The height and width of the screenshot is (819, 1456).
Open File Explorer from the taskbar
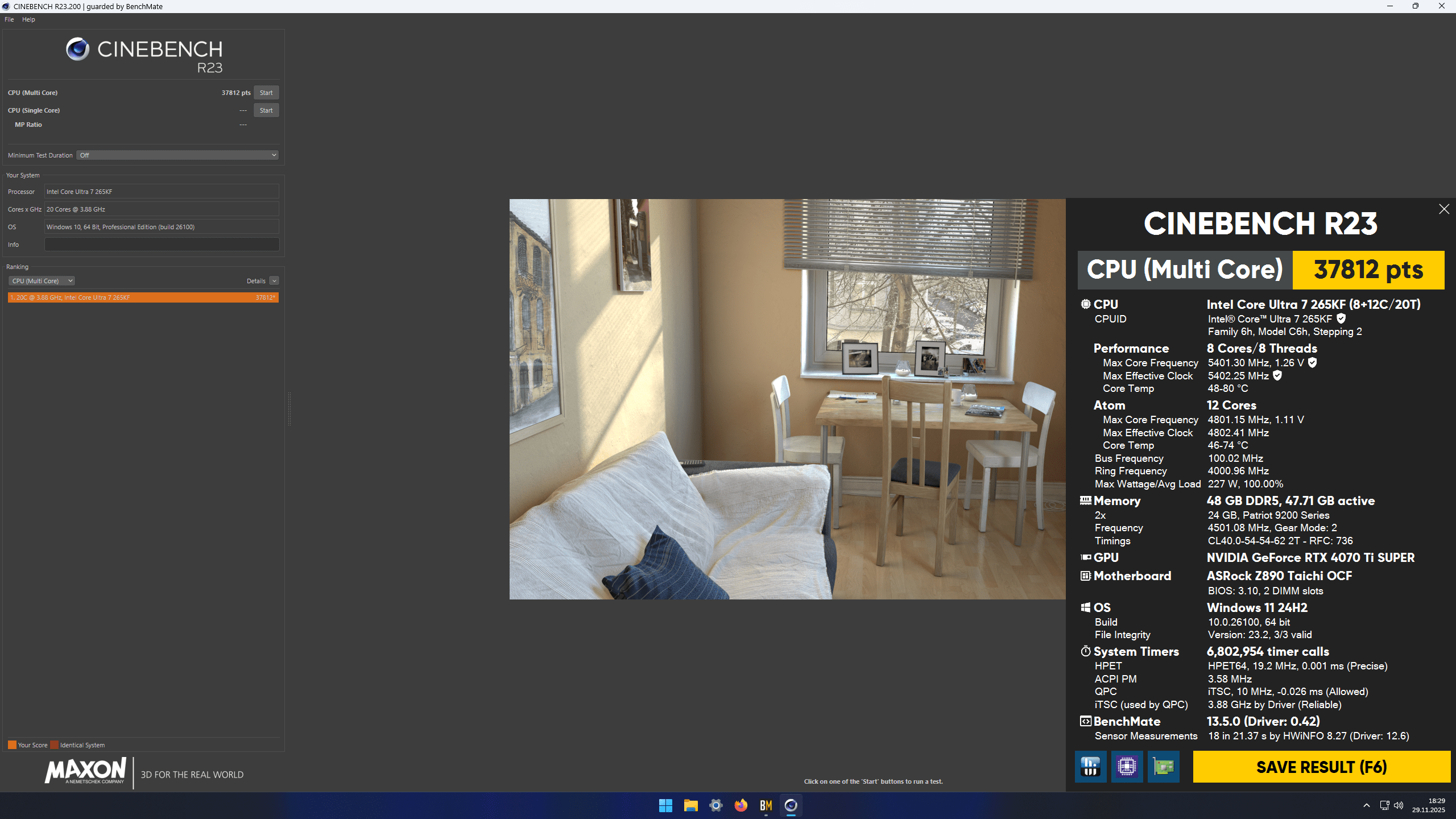[690, 805]
